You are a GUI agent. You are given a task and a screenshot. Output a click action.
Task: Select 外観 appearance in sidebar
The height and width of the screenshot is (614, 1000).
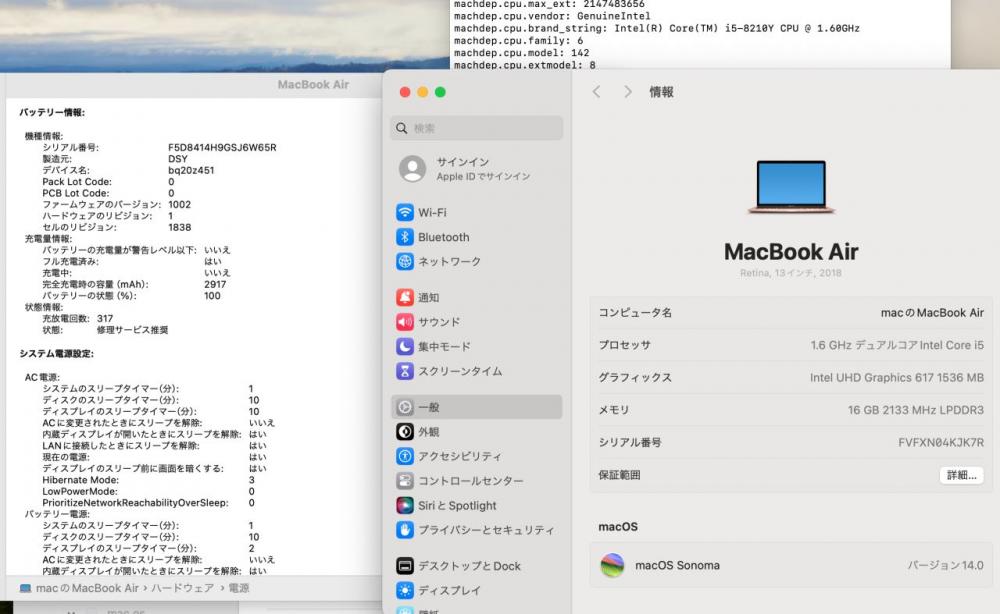click(x=428, y=432)
